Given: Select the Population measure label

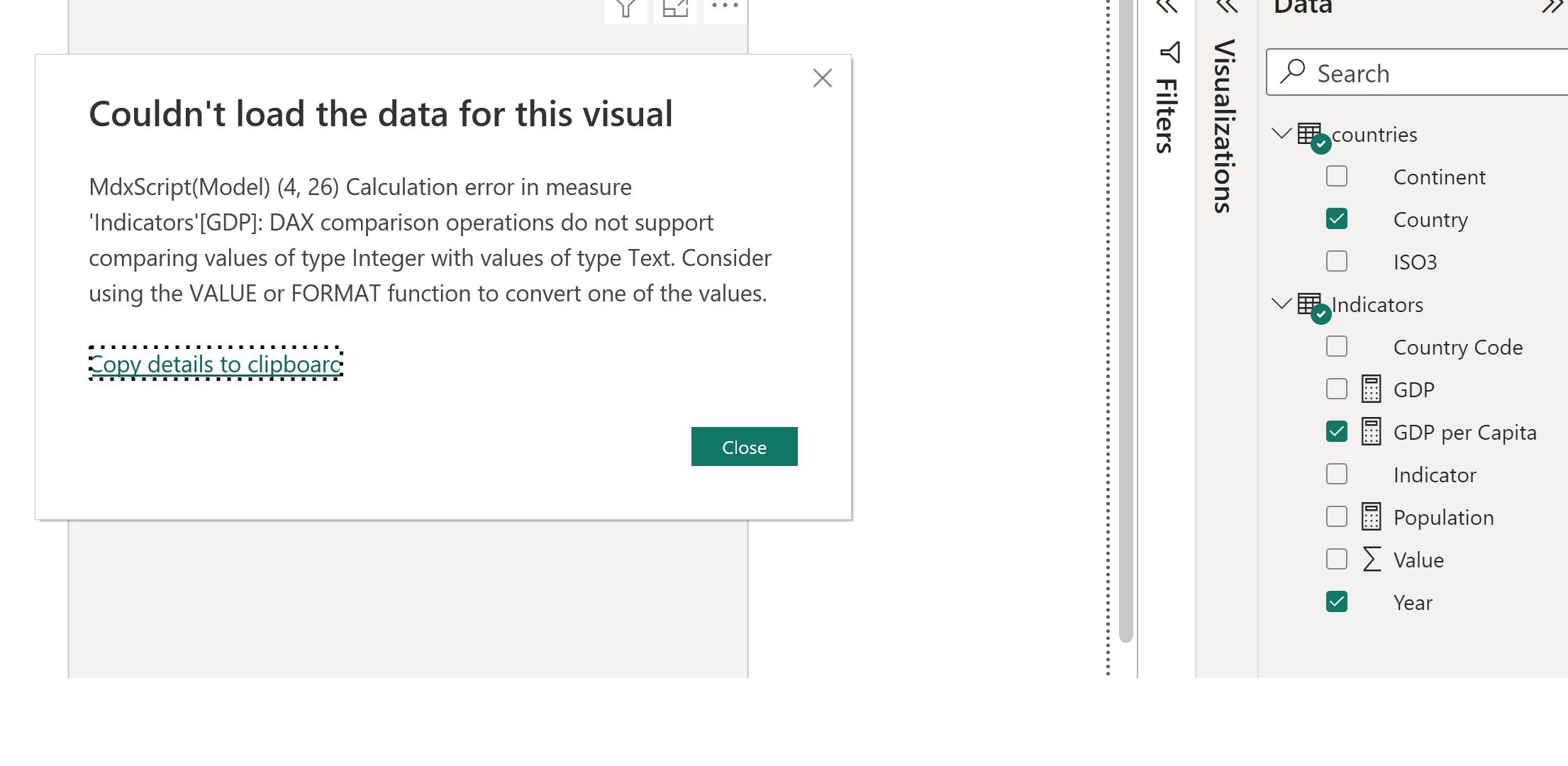Looking at the screenshot, I should (1443, 518).
